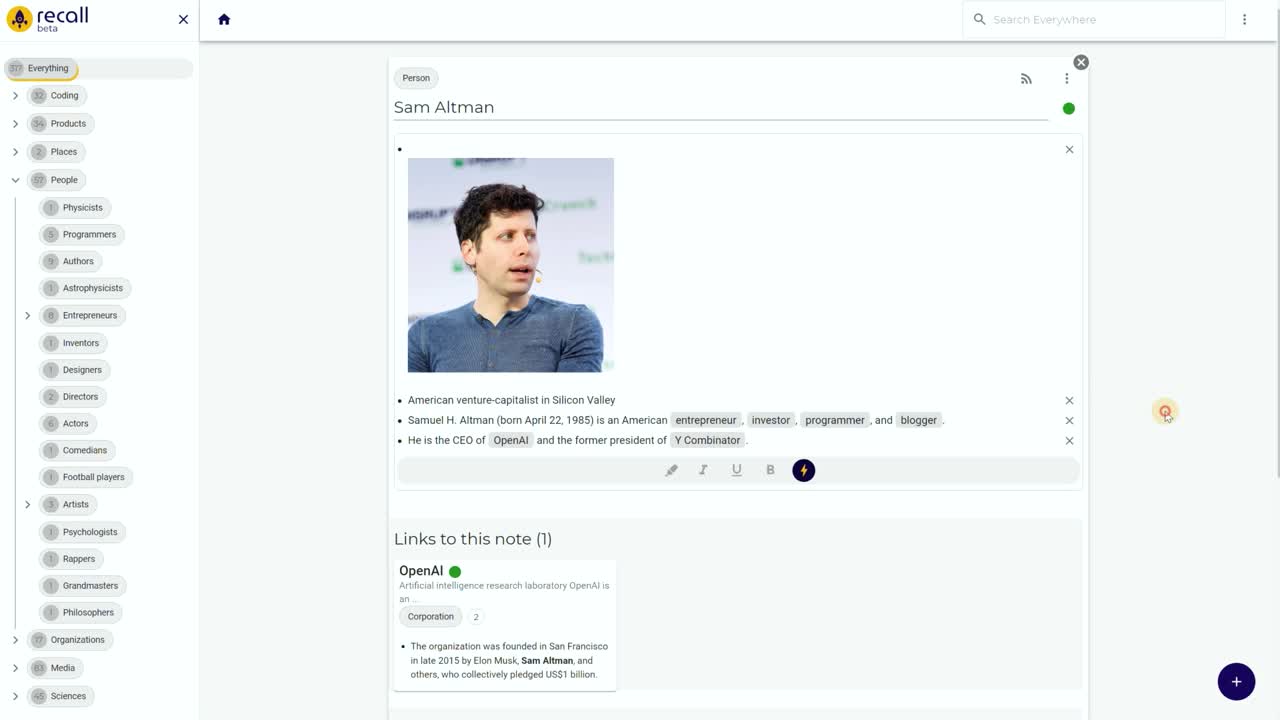Follow the 'programmer' link tag
Image resolution: width=1280 pixels, height=720 pixels.
click(835, 420)
